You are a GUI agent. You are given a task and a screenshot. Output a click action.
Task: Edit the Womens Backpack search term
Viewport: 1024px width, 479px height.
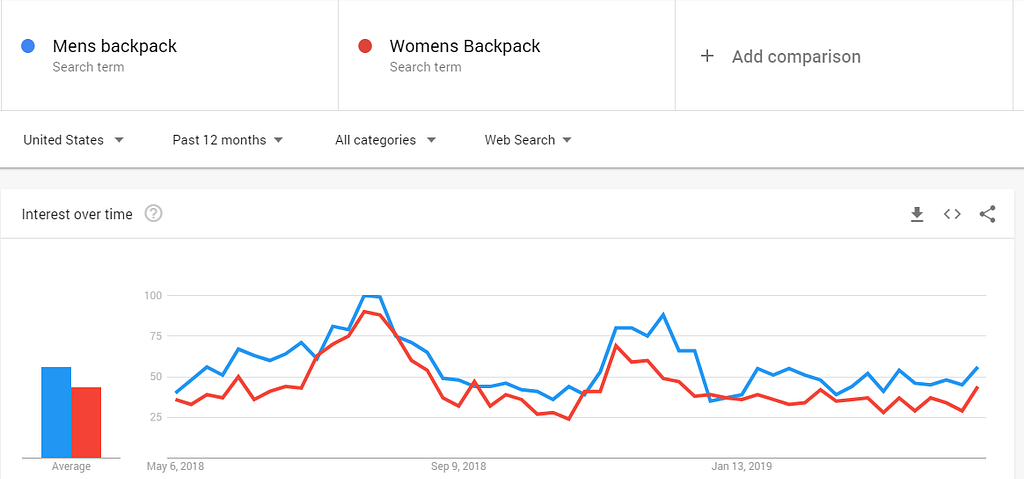click(465, 46)
